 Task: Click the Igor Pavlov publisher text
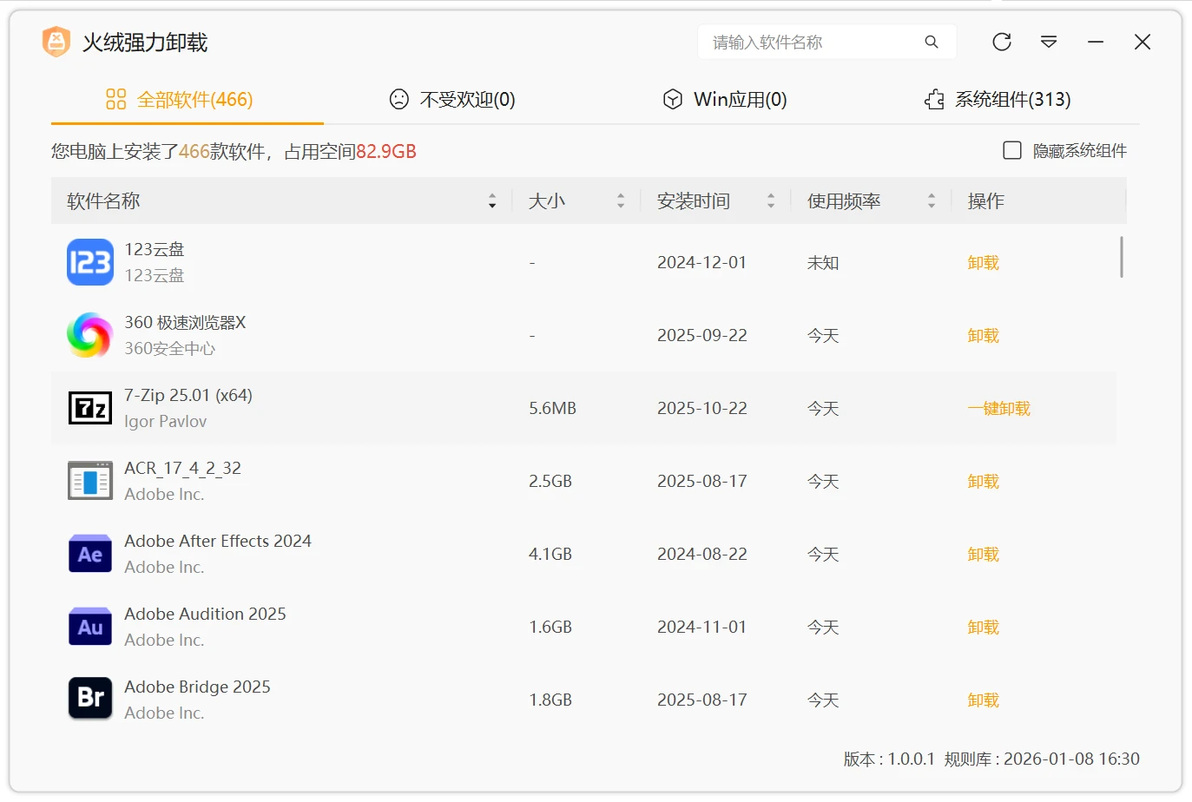click(166, 421)
